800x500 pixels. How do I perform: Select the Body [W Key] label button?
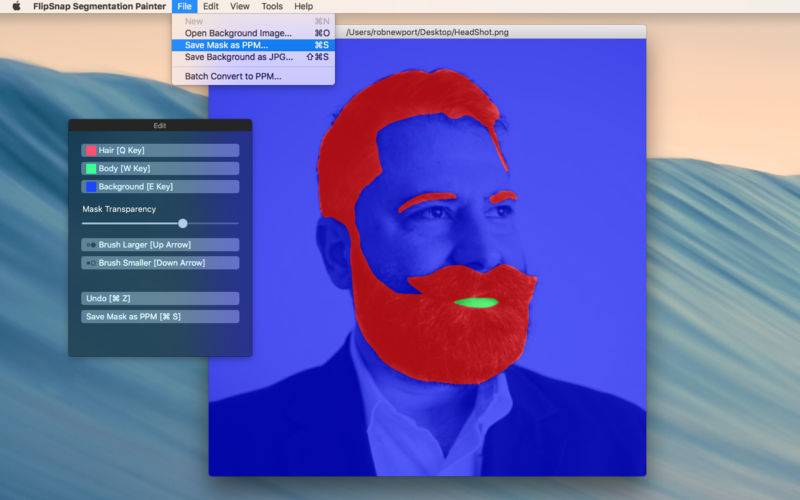pos(160,168)
